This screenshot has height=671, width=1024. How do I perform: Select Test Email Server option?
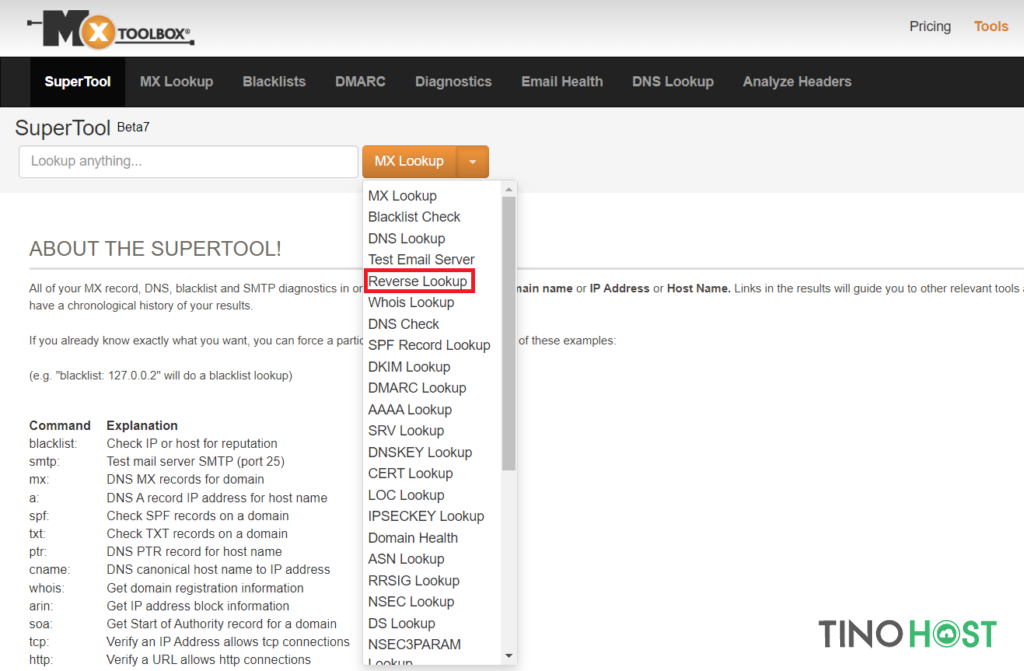point(421,259)
